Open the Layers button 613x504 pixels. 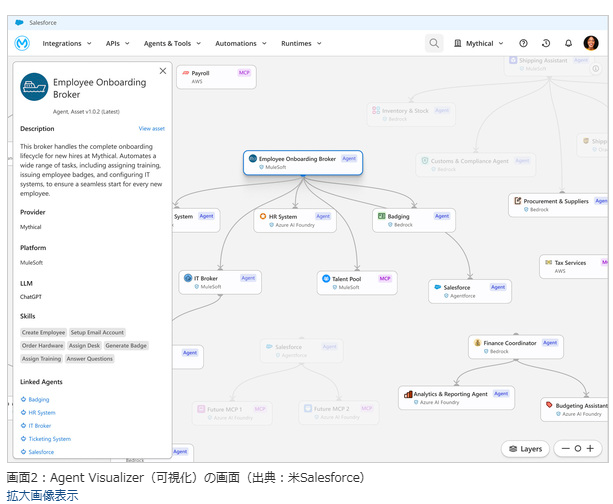tap(525, 449)
